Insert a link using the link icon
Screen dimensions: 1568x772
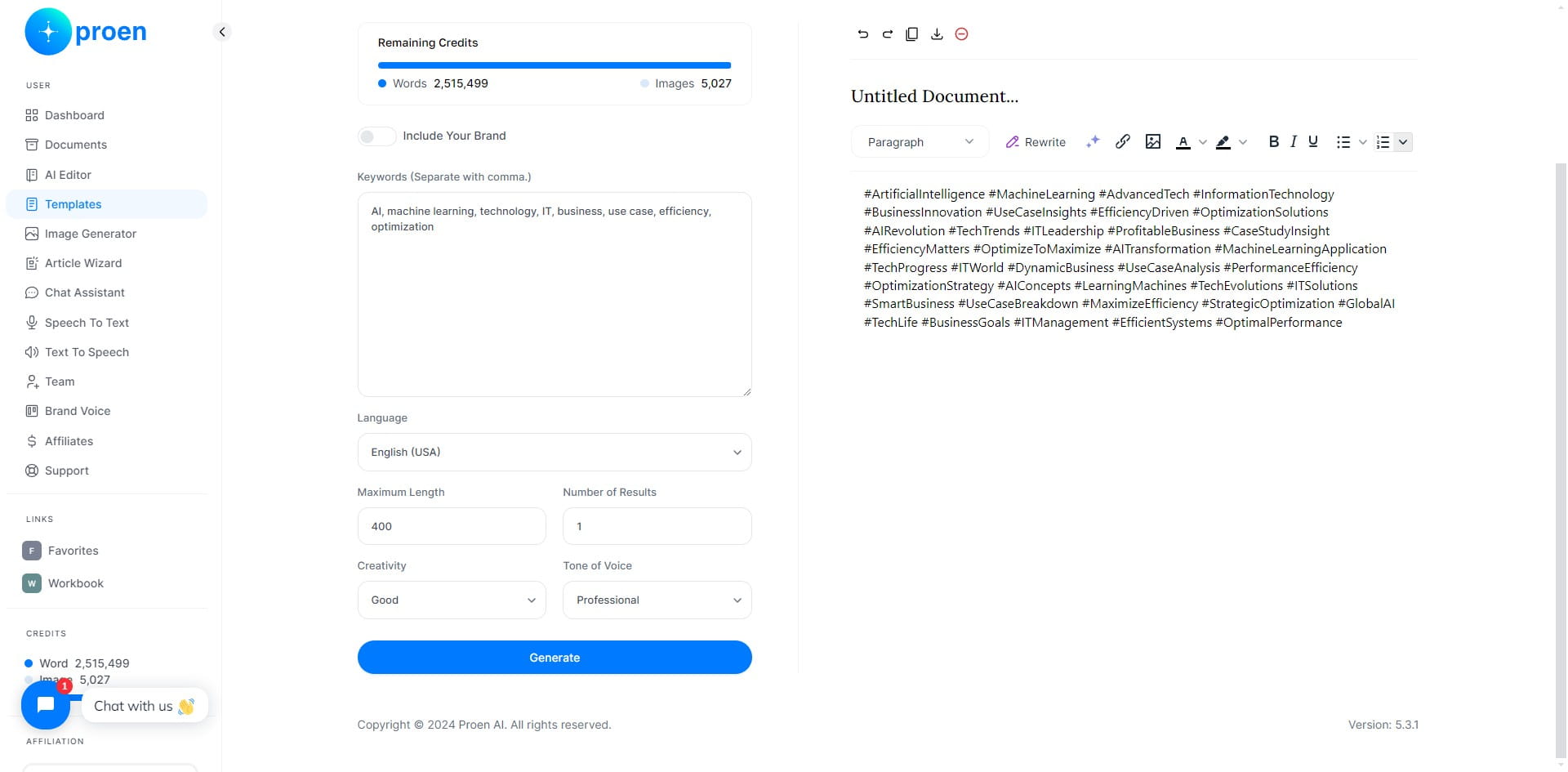[x=1123, y=141]
